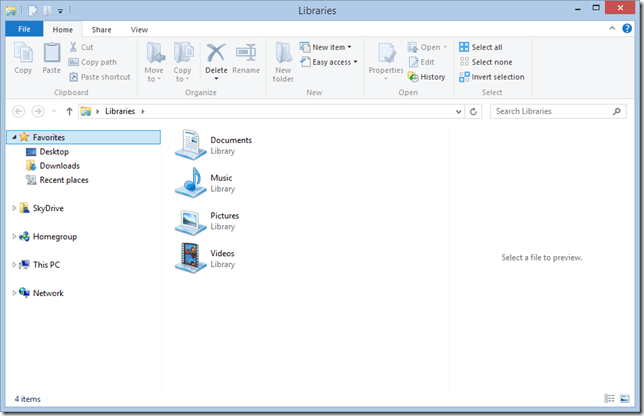Click the Properties icon
644x416 pixels.
(x=386, y=53)
